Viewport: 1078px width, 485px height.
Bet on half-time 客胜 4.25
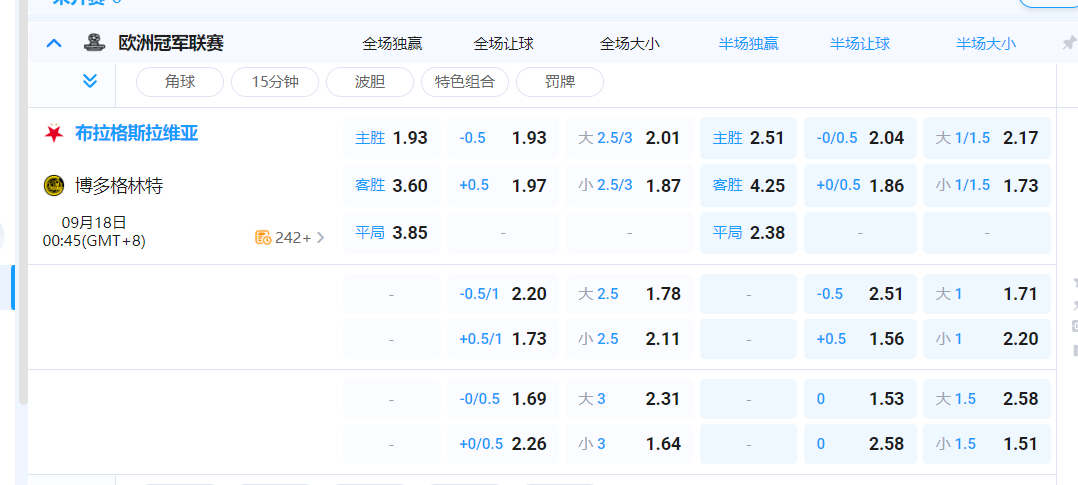click(x=749, y=186)
